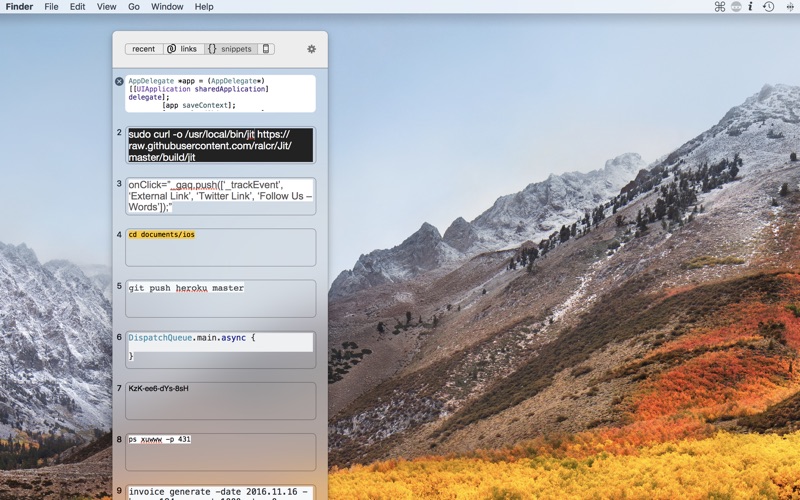Open the Finder menu
The image size is (800, 500).
pos(19,7)
